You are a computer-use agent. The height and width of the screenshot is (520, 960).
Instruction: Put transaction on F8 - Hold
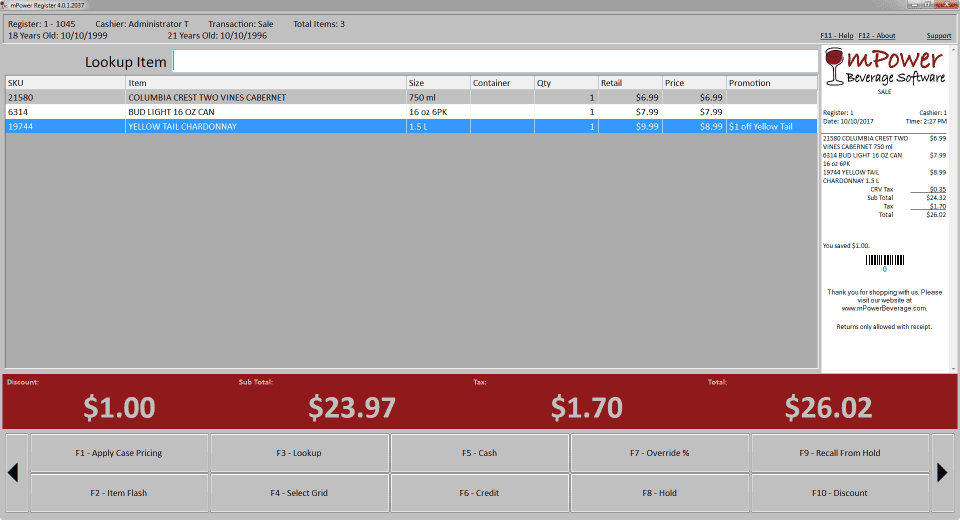coord(660,492)
